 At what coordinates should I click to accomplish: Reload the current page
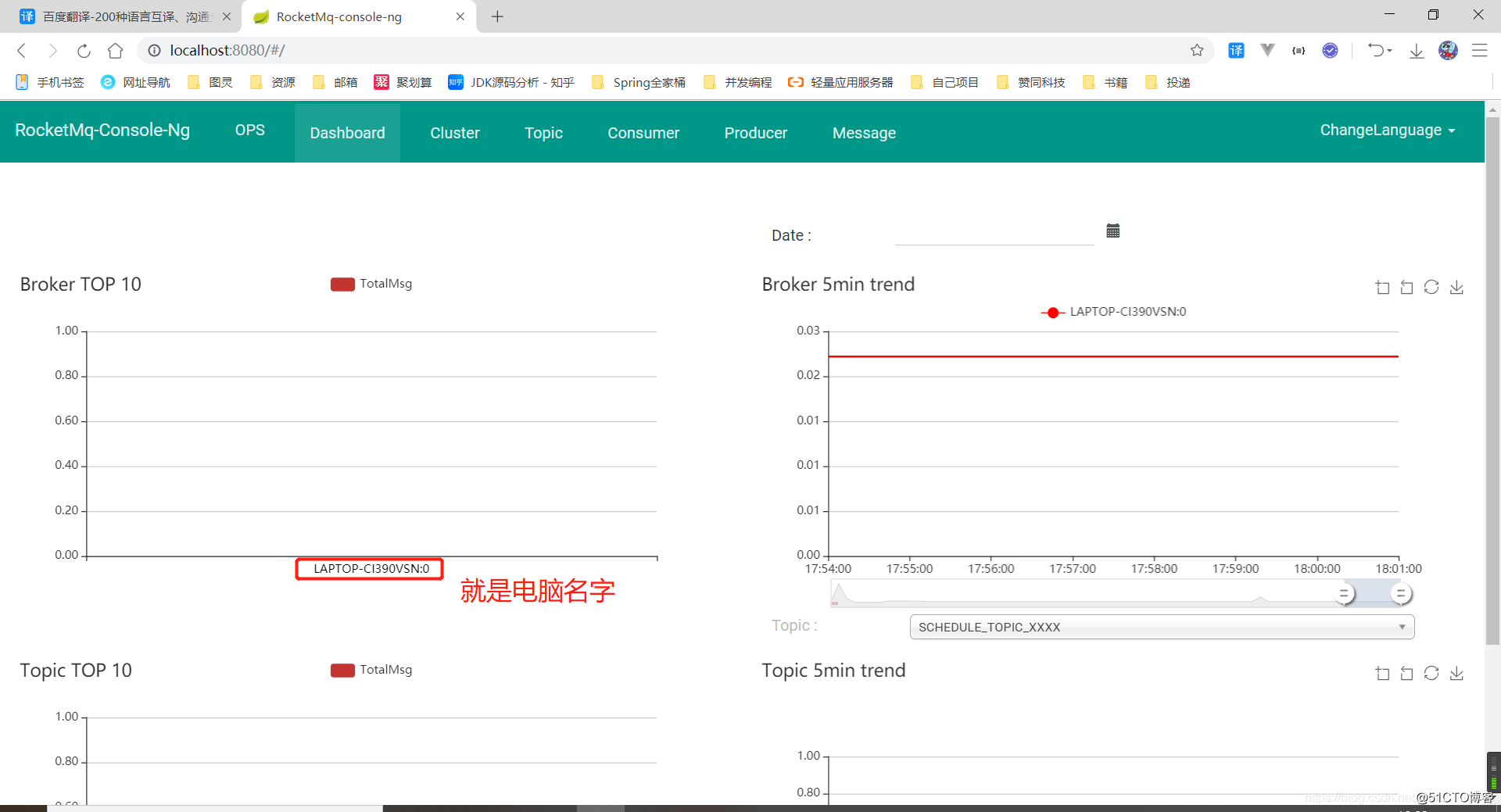coord(84,51)
